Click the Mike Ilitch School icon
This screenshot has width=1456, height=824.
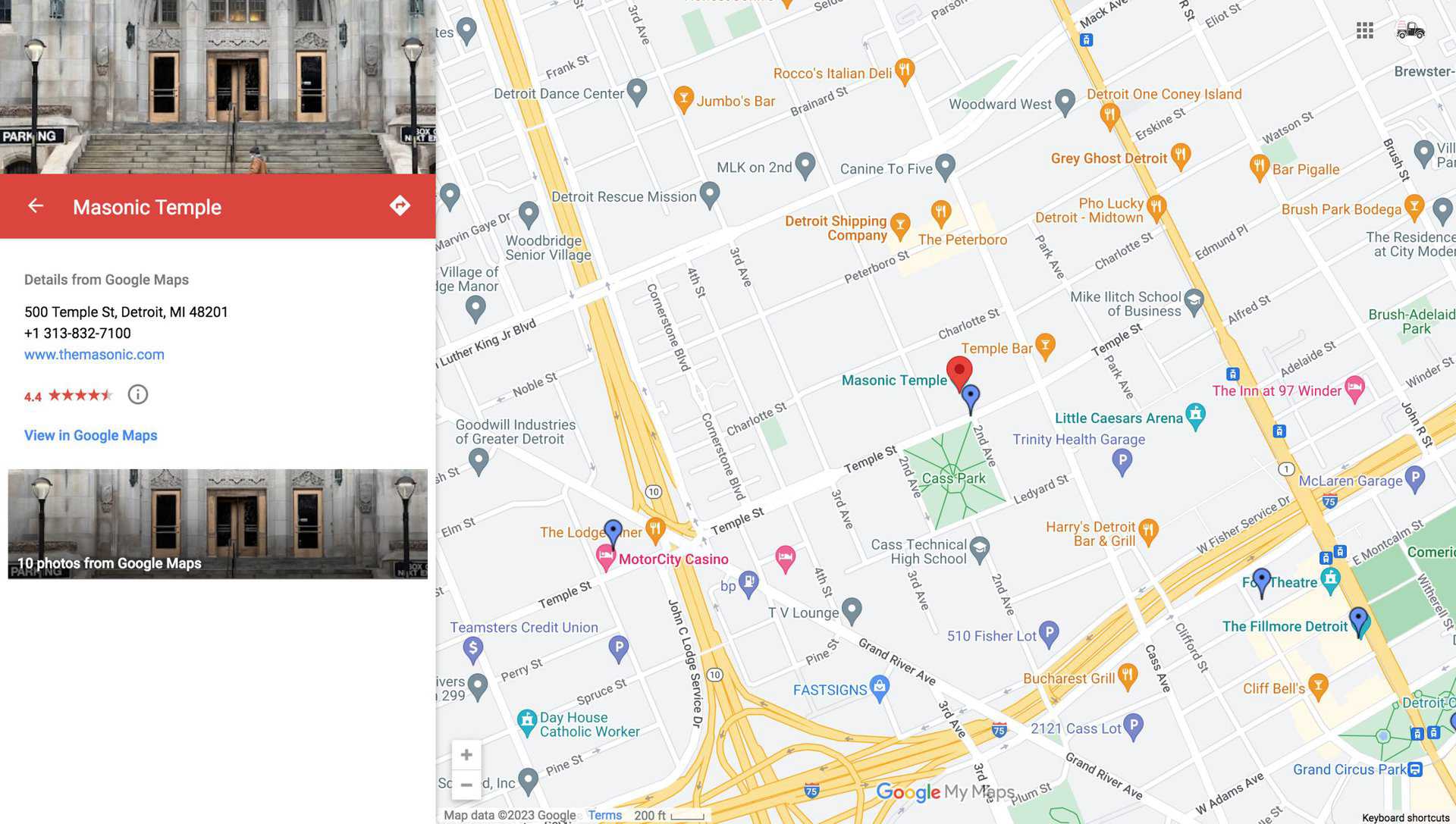click(x=1194, y=302)
